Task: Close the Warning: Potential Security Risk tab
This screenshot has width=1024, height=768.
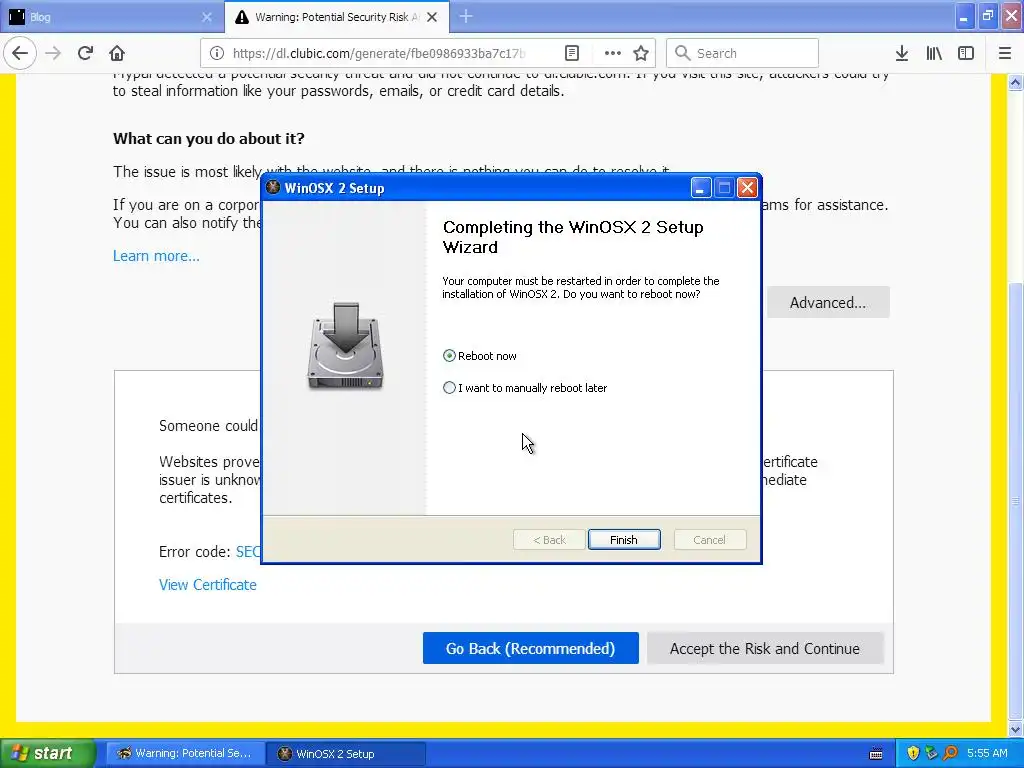Action: point(432,17)
